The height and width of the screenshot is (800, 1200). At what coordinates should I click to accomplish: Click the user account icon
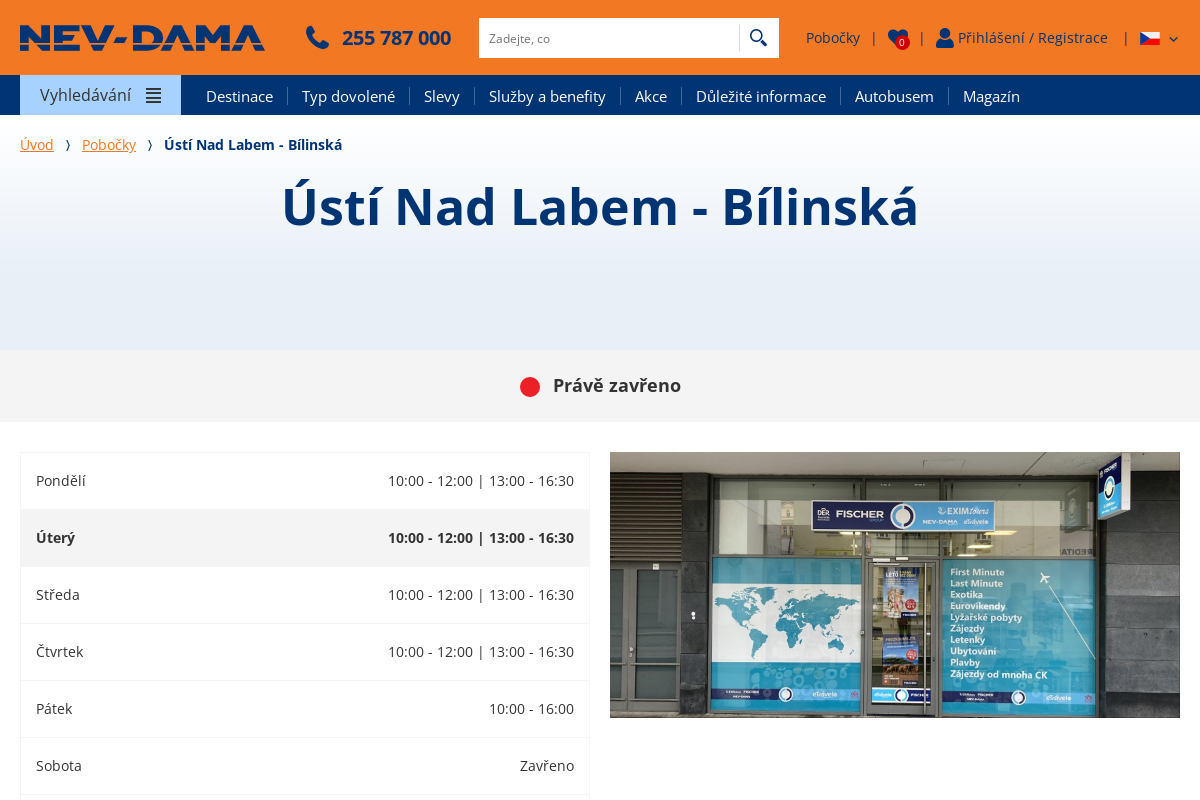944,38
